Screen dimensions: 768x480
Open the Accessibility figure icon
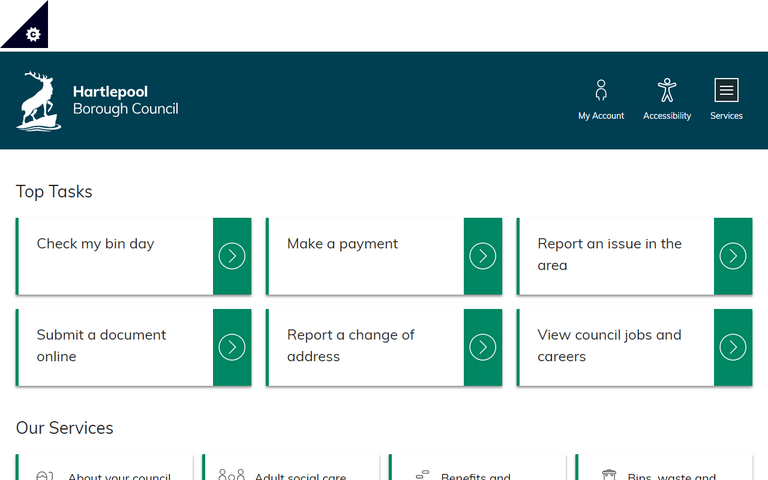(667, 91)
